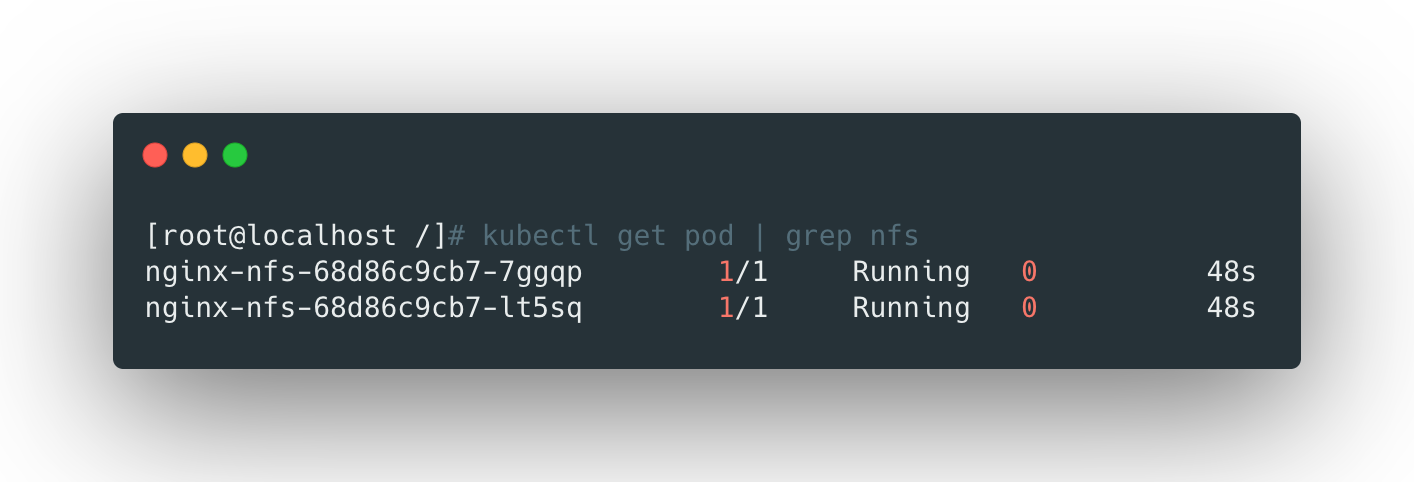Click the 48s age of 7ggqp pod
The image size is (1414, 482).
(1230, 272)
